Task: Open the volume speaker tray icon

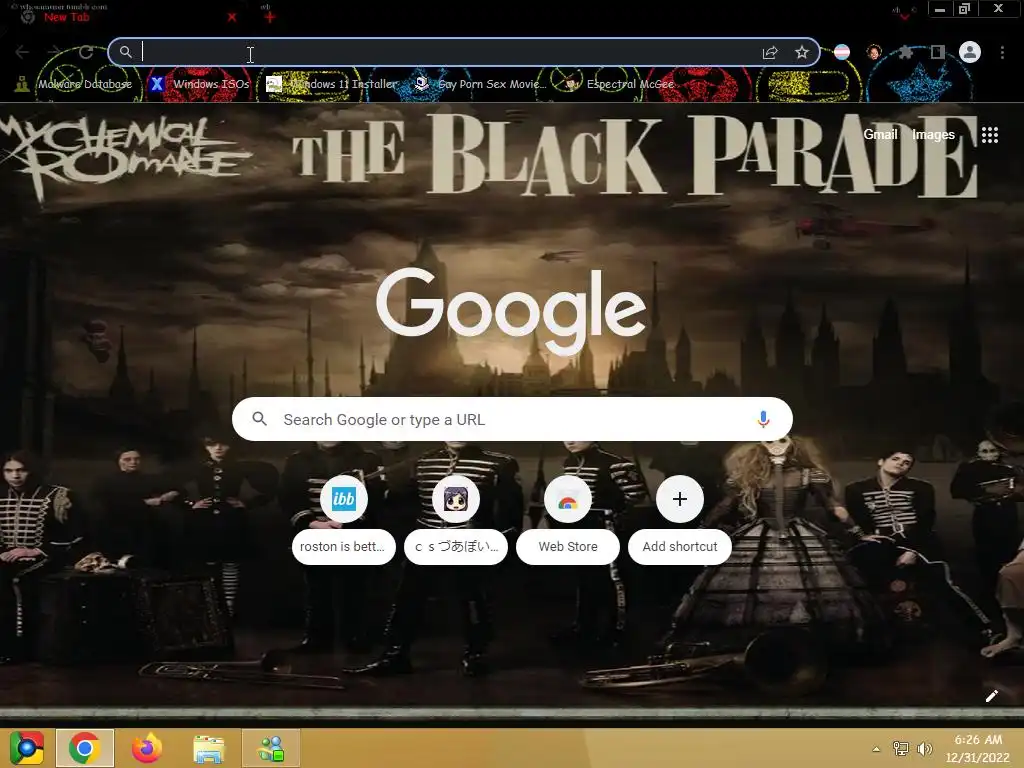Action: click(925, 748)
